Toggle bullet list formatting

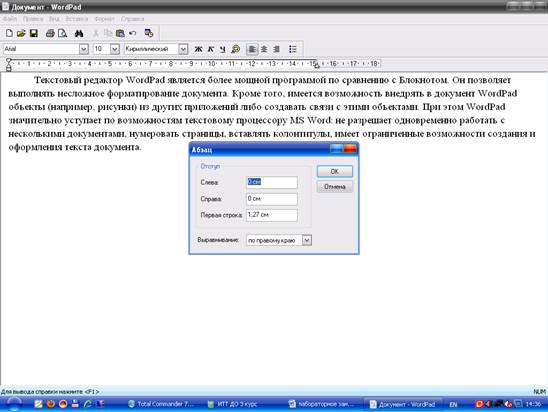293,49
